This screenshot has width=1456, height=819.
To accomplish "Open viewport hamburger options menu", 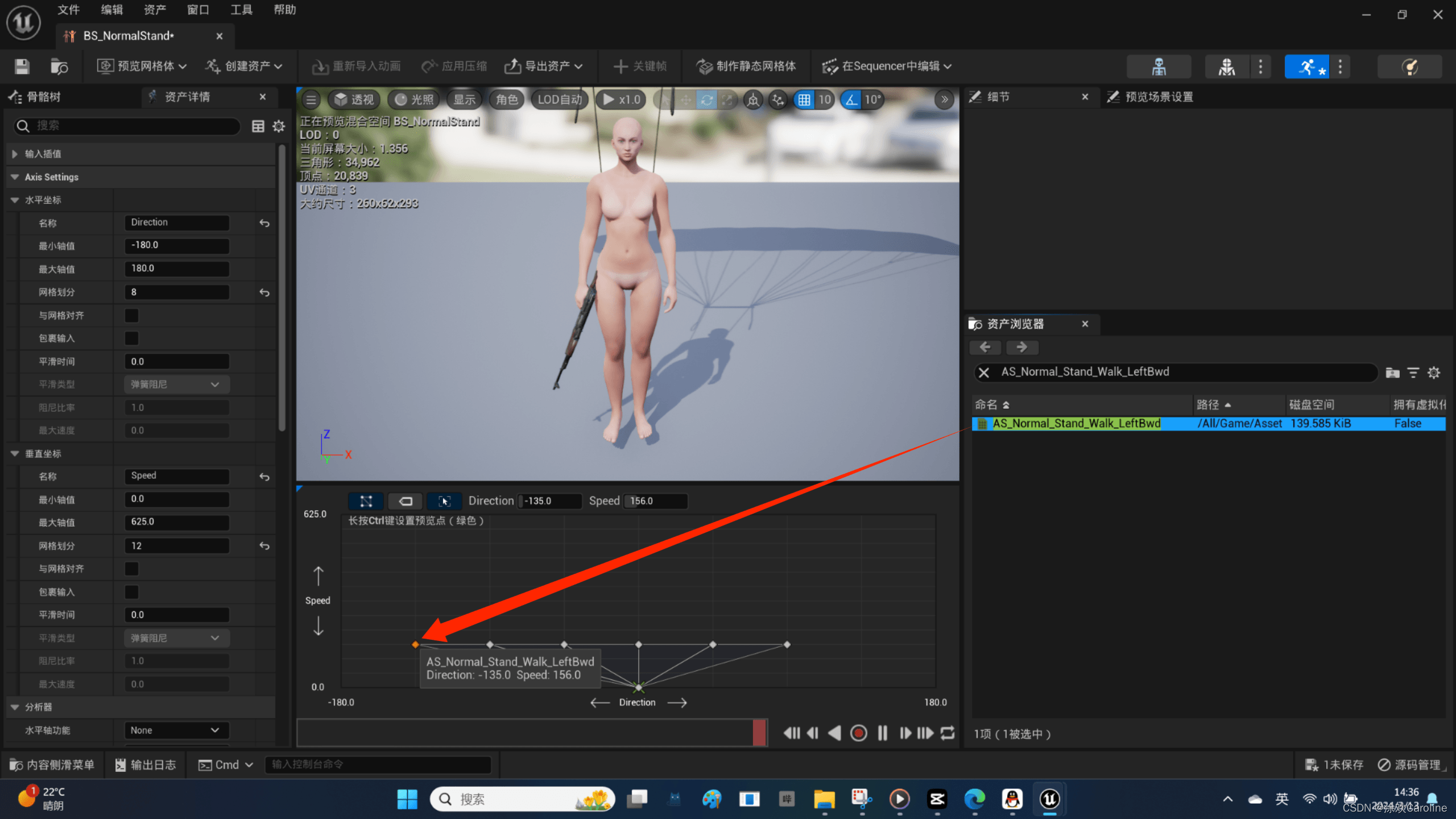I will coord(311,100).
